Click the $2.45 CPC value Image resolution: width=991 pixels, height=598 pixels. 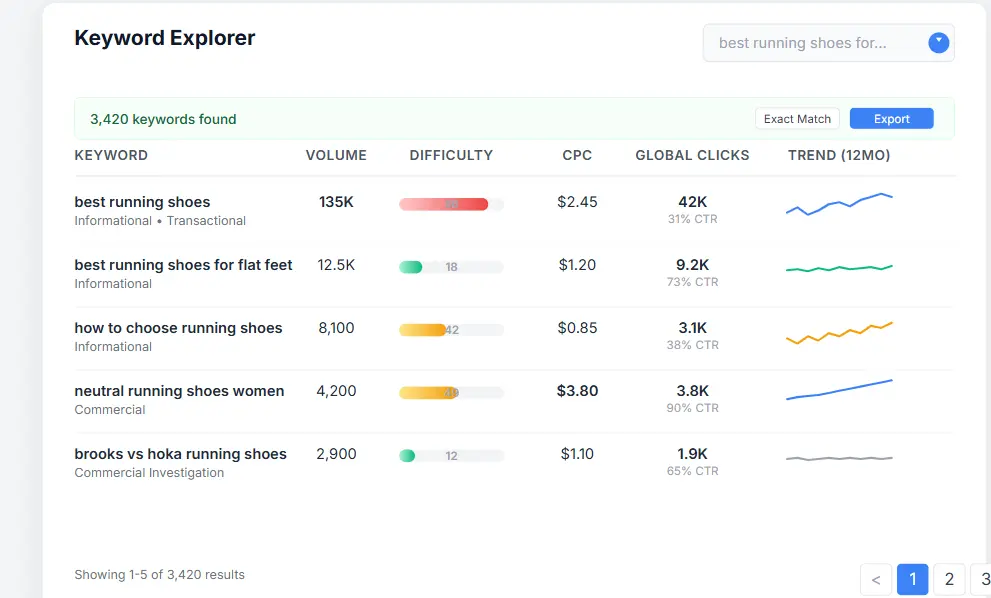click(x=577, y=202)
